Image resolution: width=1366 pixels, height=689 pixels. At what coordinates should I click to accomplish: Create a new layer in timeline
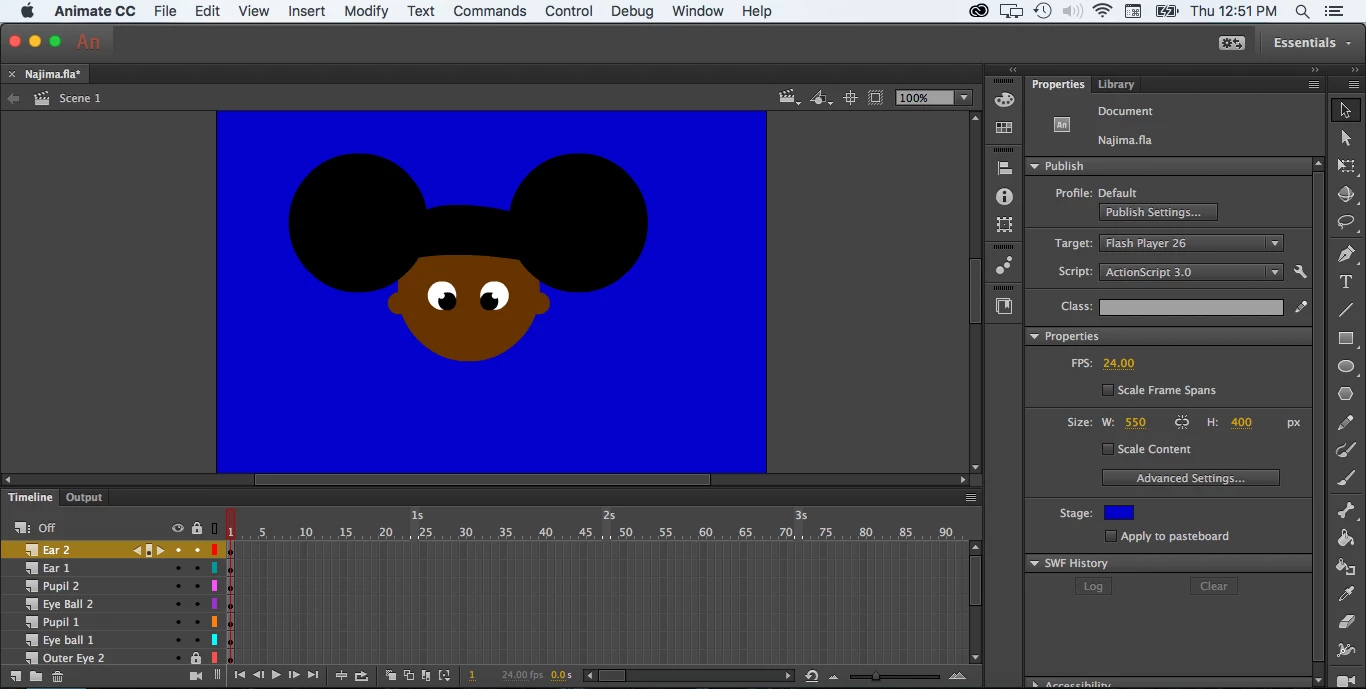[x=16, y=676]
